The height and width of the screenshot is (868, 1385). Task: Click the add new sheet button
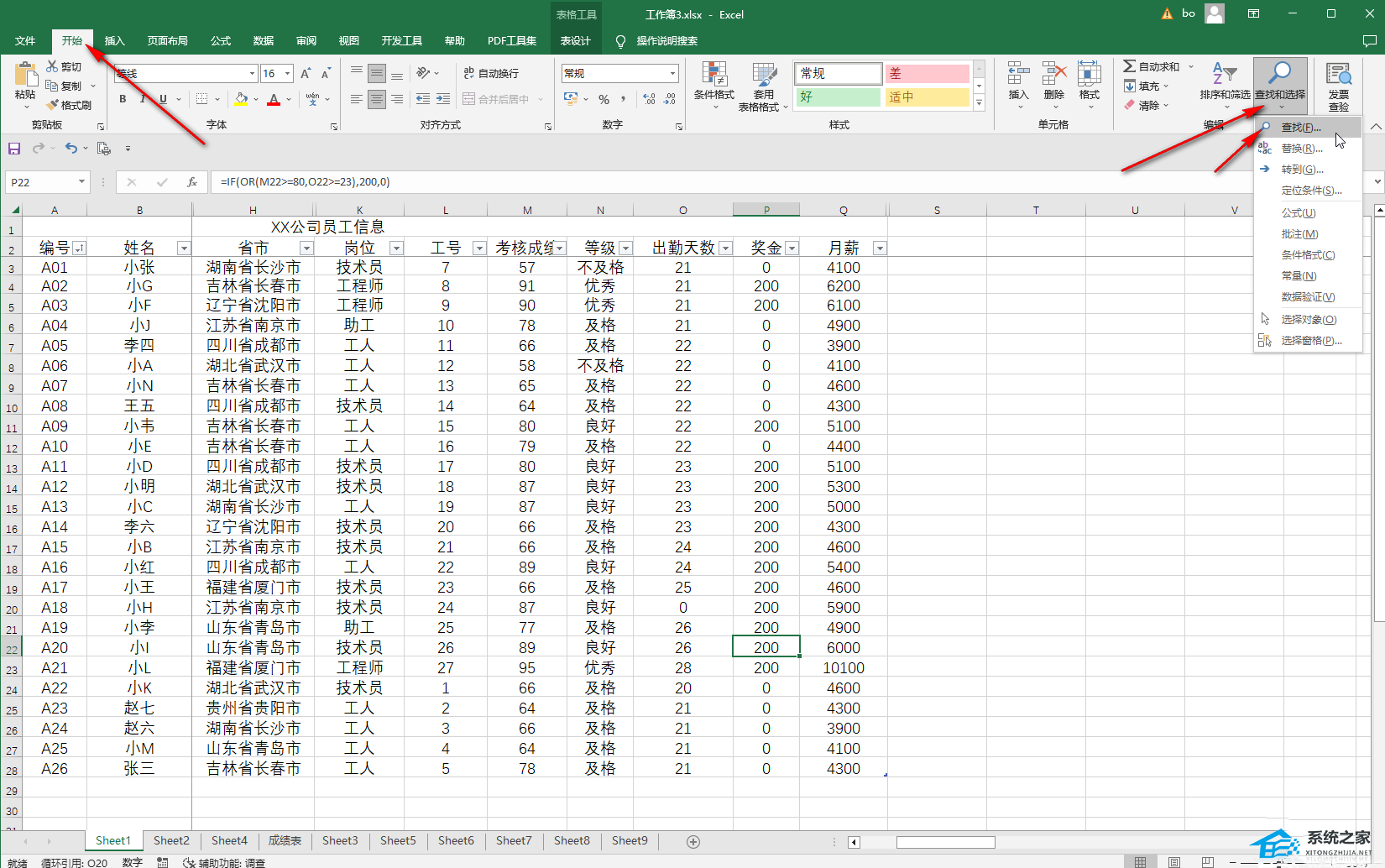pos(693,841)
